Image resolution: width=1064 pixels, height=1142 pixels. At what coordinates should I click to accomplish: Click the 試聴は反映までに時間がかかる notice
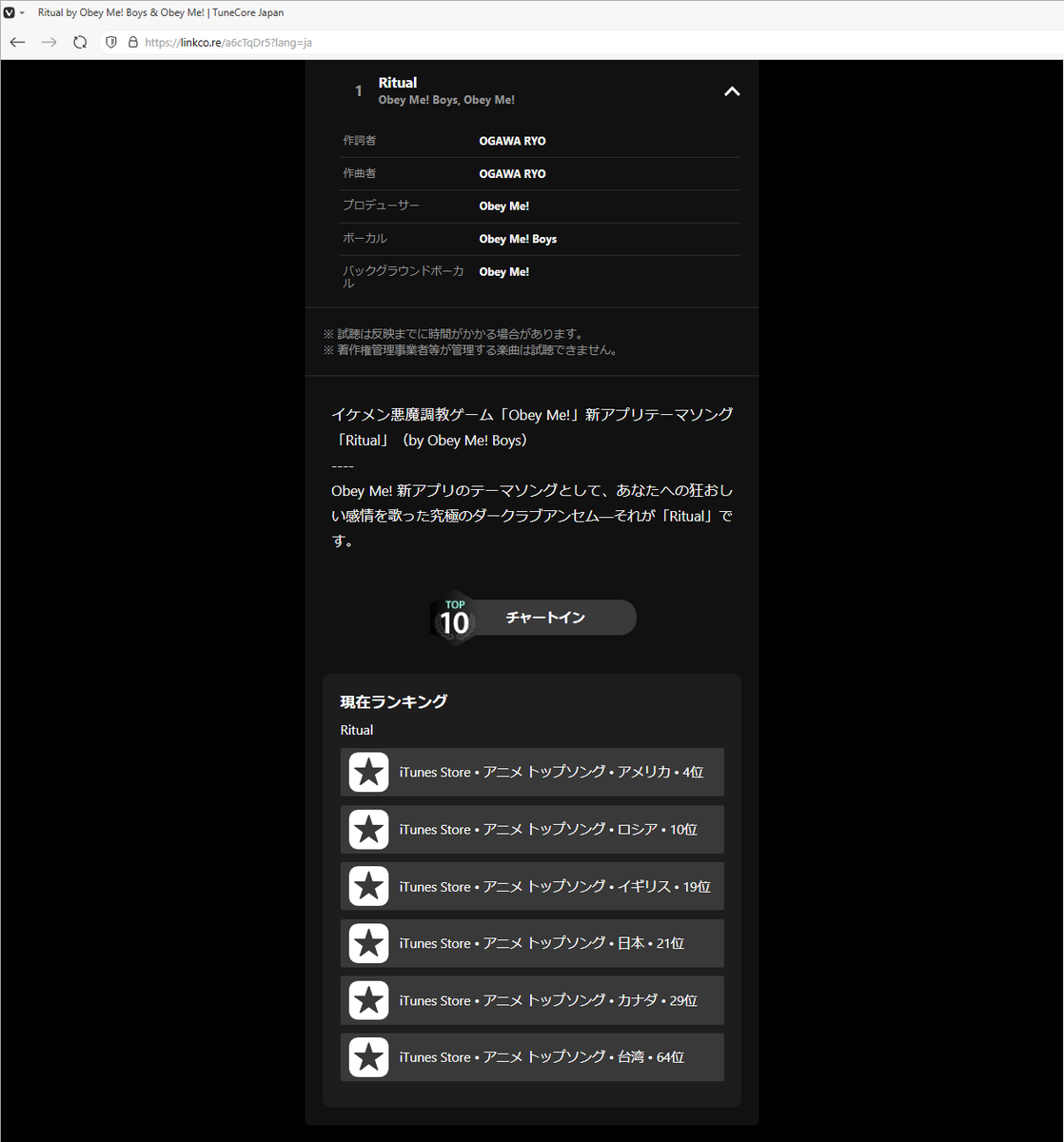click(454, 334)
